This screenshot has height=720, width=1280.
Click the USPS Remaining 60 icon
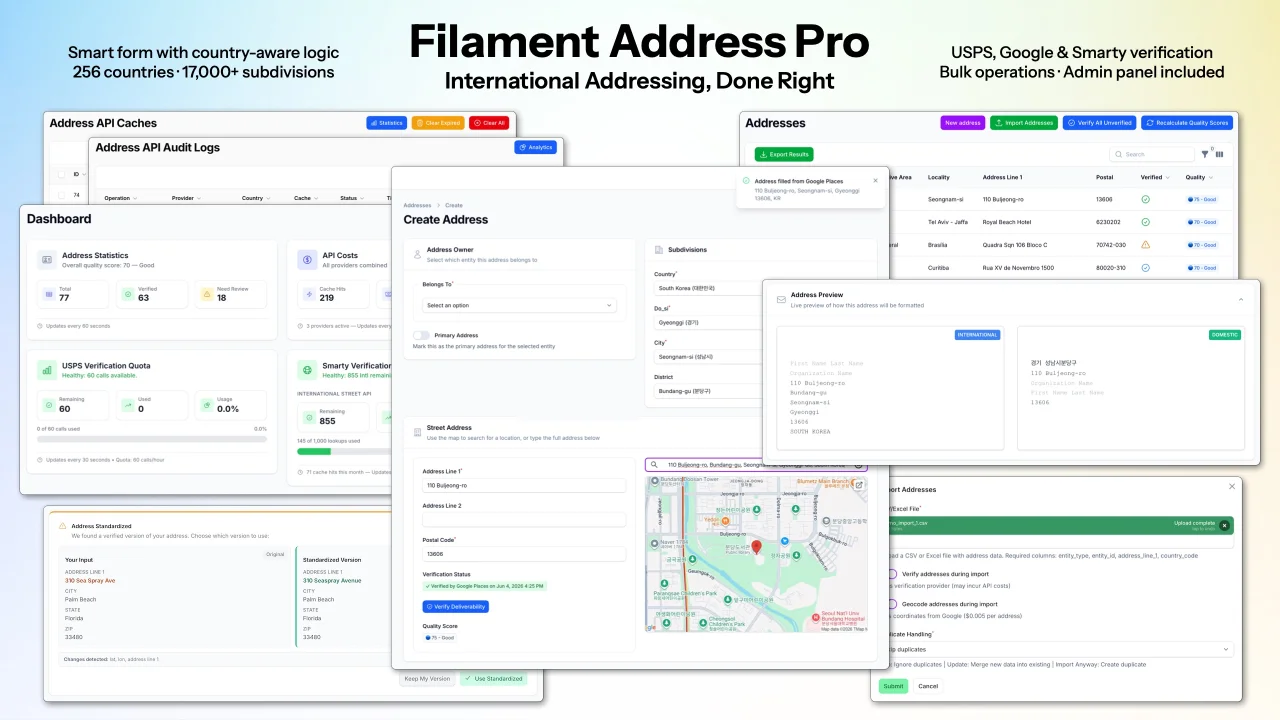coord(48,405)
